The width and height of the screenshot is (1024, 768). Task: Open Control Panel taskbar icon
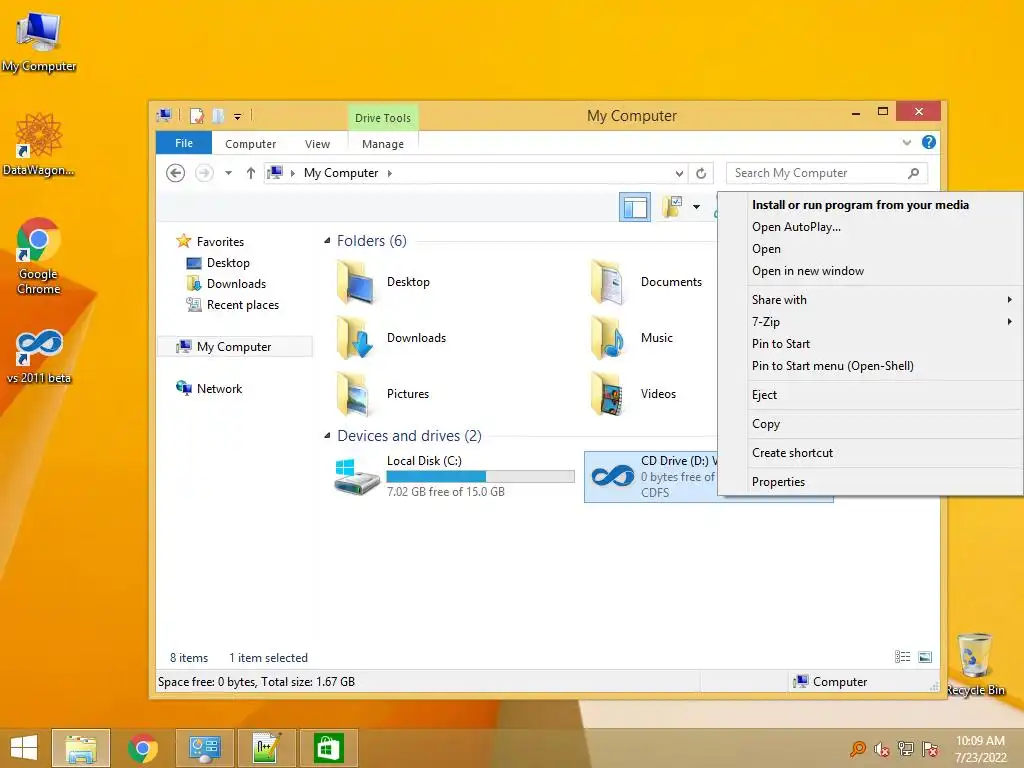[204, 748]
